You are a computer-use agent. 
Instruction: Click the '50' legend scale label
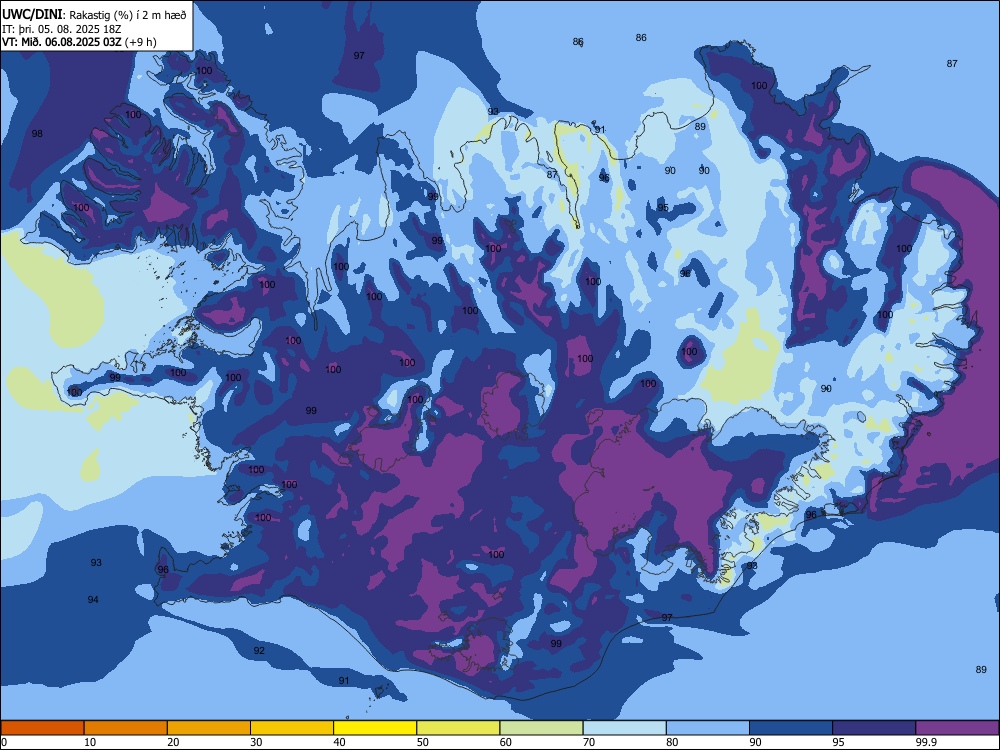pyautogui.click(x=422, y=742)
